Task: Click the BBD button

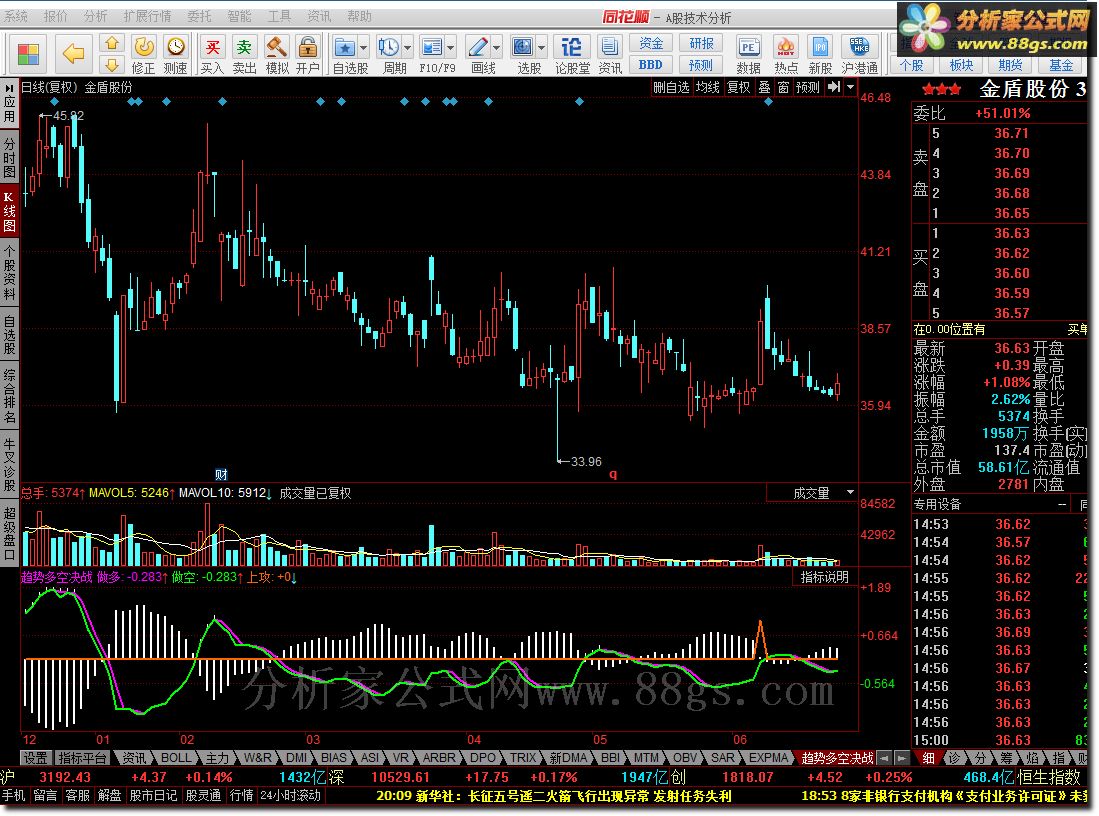Action: tap(650, 64)
